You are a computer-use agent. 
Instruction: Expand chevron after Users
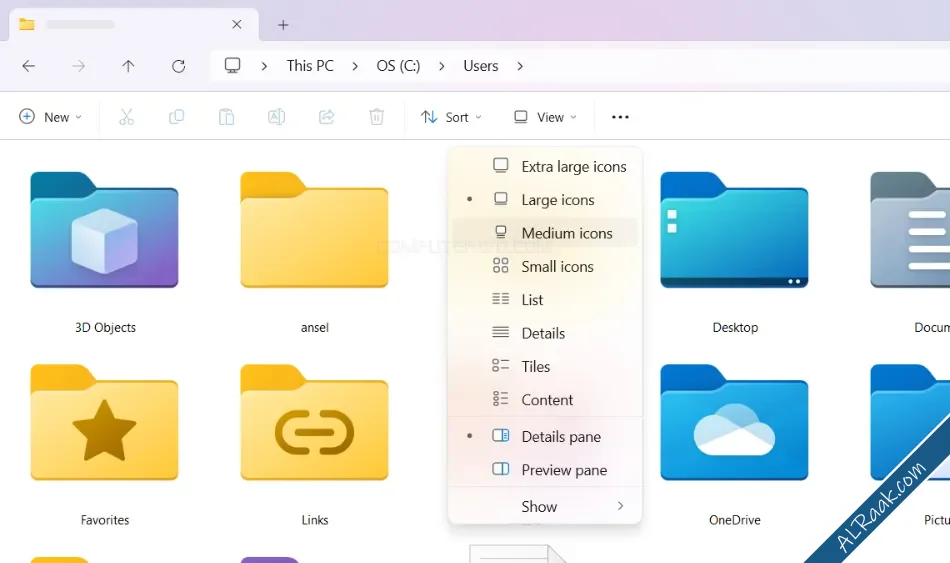coord(520,66)
